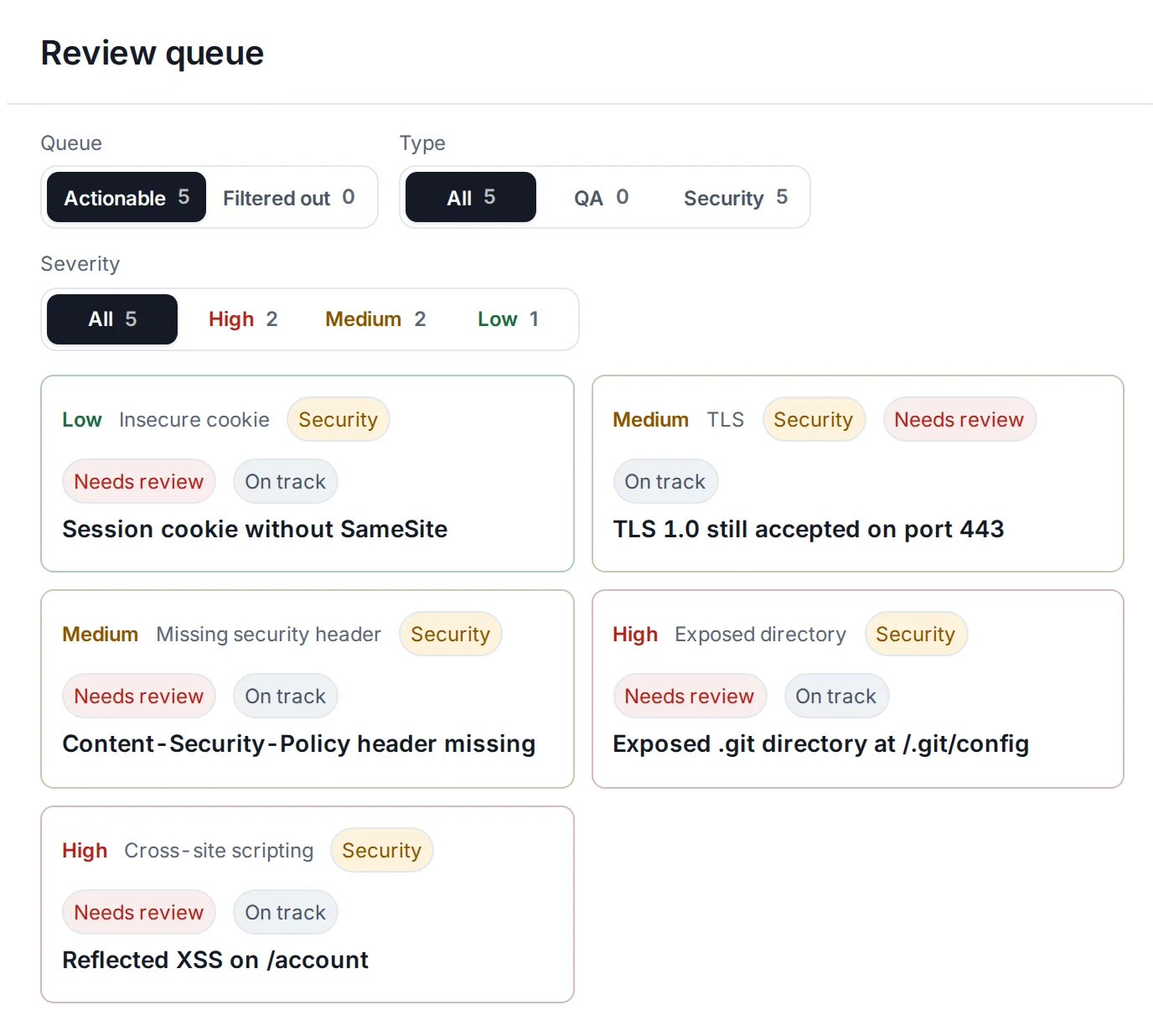This screenshot has height=1036, width=1153.
Task: Click the Medium label on TLS card
Action: [650, 419]
